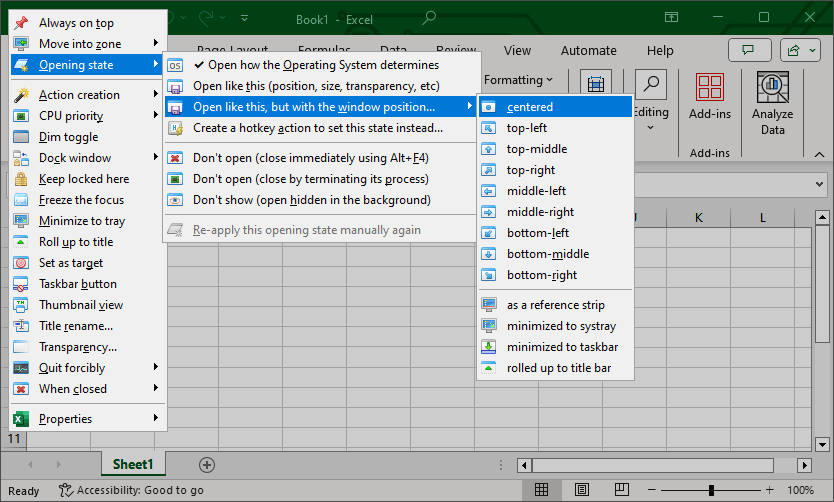Image resolution: width=834 pixels, height=502 pixels.
Task: Click the Sheet1 tab
Action: pyautogui.click(x=133, y=464)
